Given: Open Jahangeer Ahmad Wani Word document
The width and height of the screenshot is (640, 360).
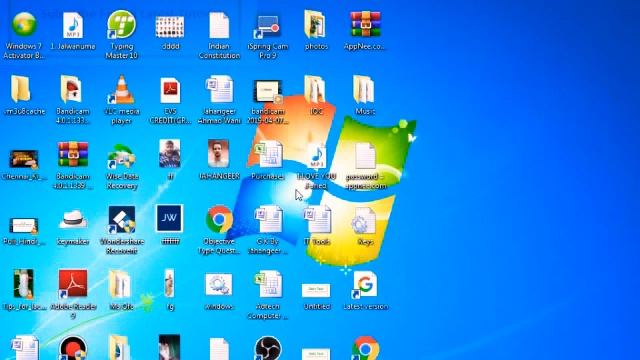Looking at the screenshot, I should [219, 89].
